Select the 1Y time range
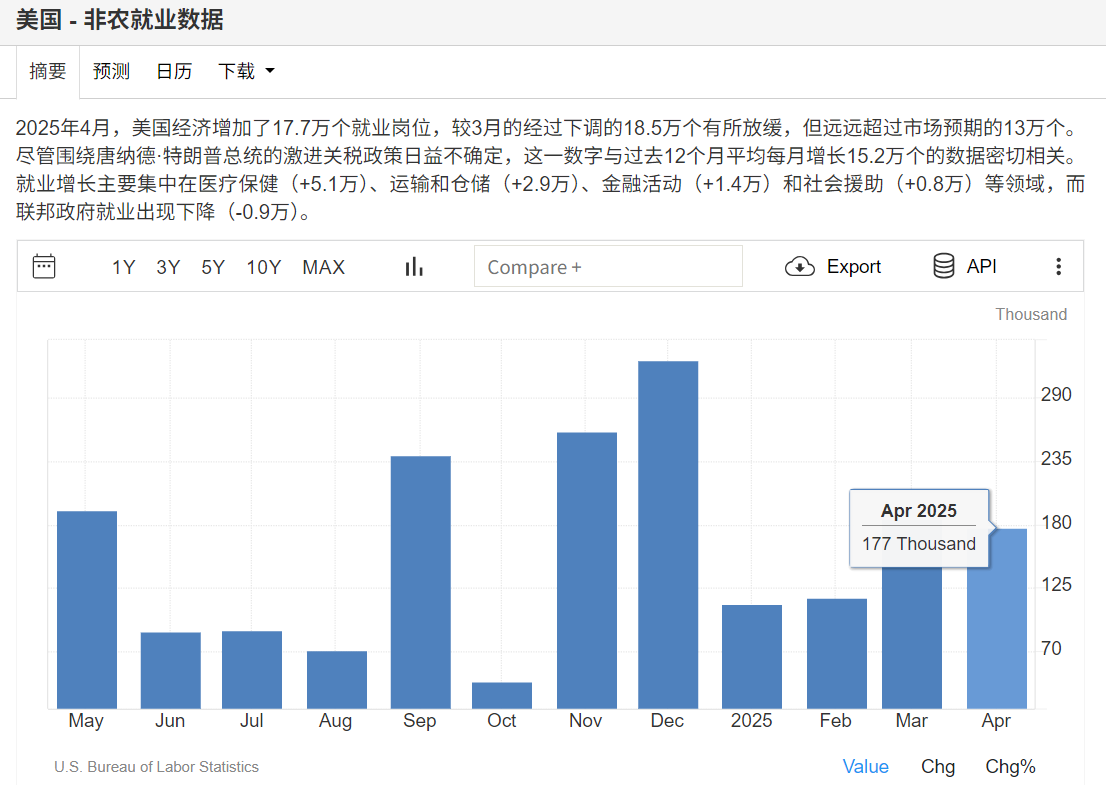Image resolution: width=1106 pixels, height=785 pixels. [123, 267]
